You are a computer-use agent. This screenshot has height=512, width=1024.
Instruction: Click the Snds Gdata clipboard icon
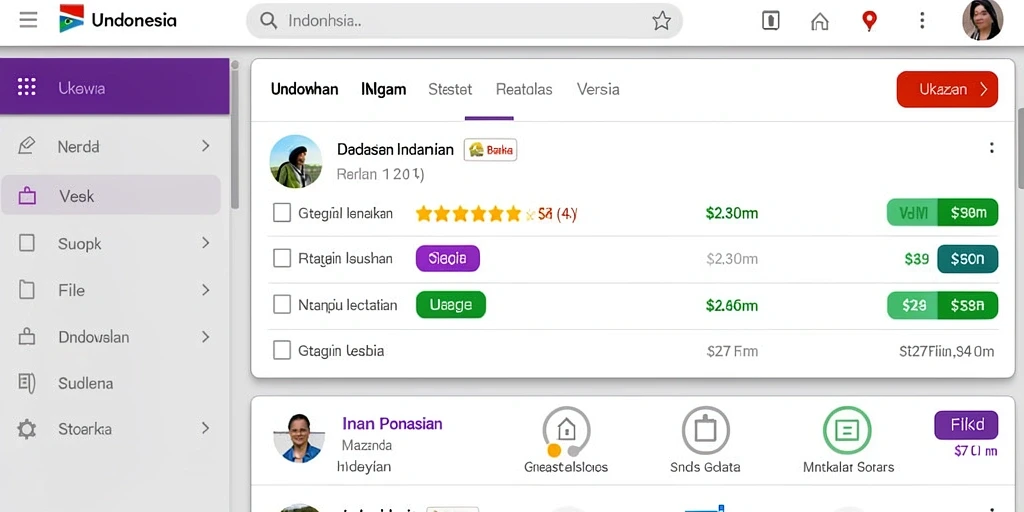click(705, 430)
